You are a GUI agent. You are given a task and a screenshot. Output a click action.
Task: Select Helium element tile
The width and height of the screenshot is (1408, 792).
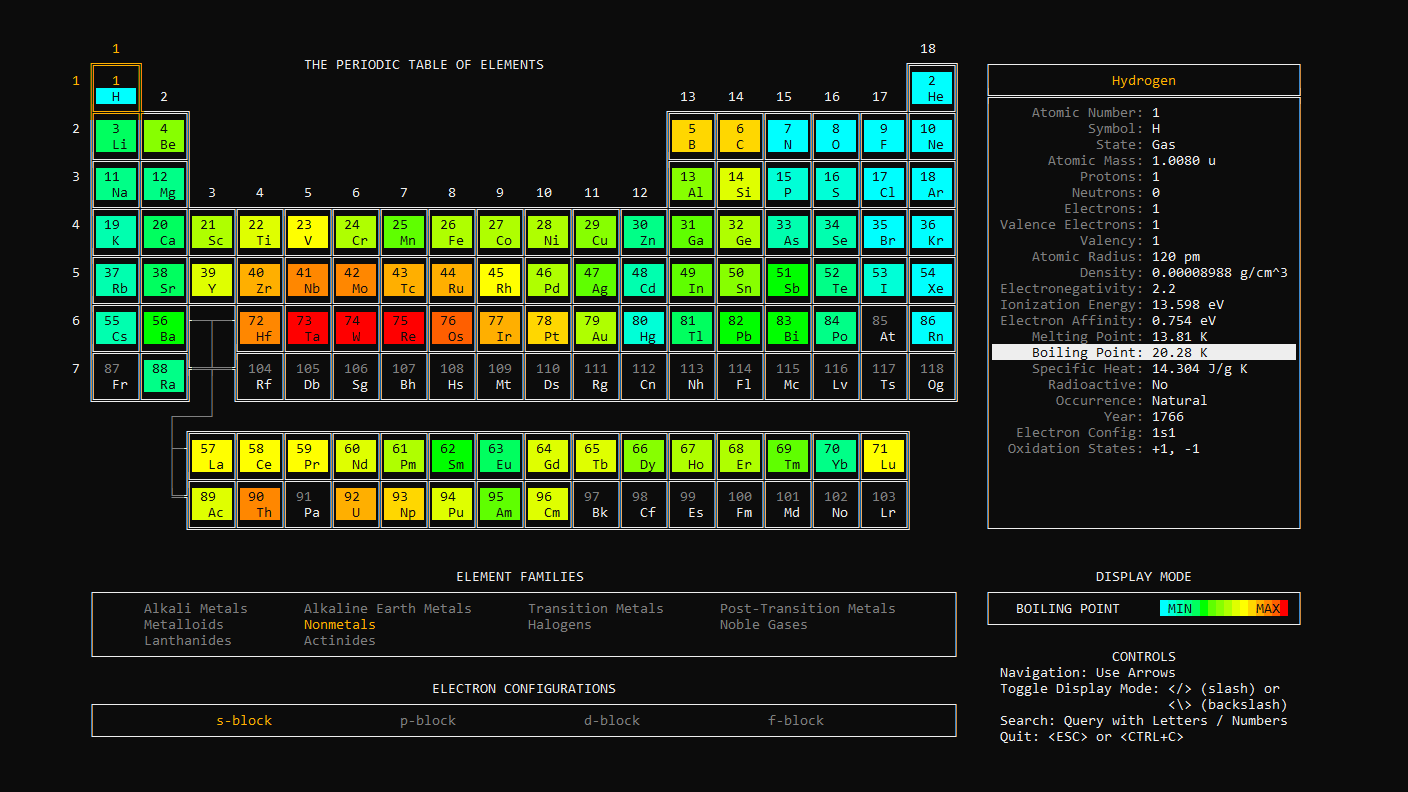click(x=932, y=88)
